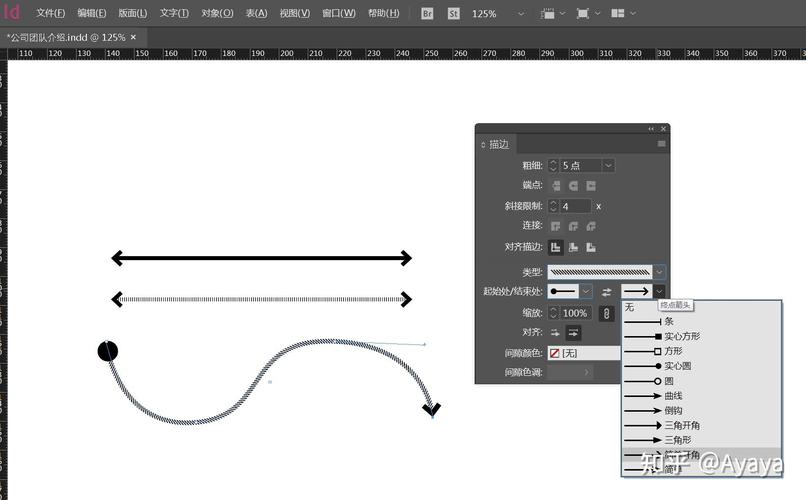The width and height of the screenshot is (806, 500).
Task: Open the stroke weight dropdown
Action: 608,165
